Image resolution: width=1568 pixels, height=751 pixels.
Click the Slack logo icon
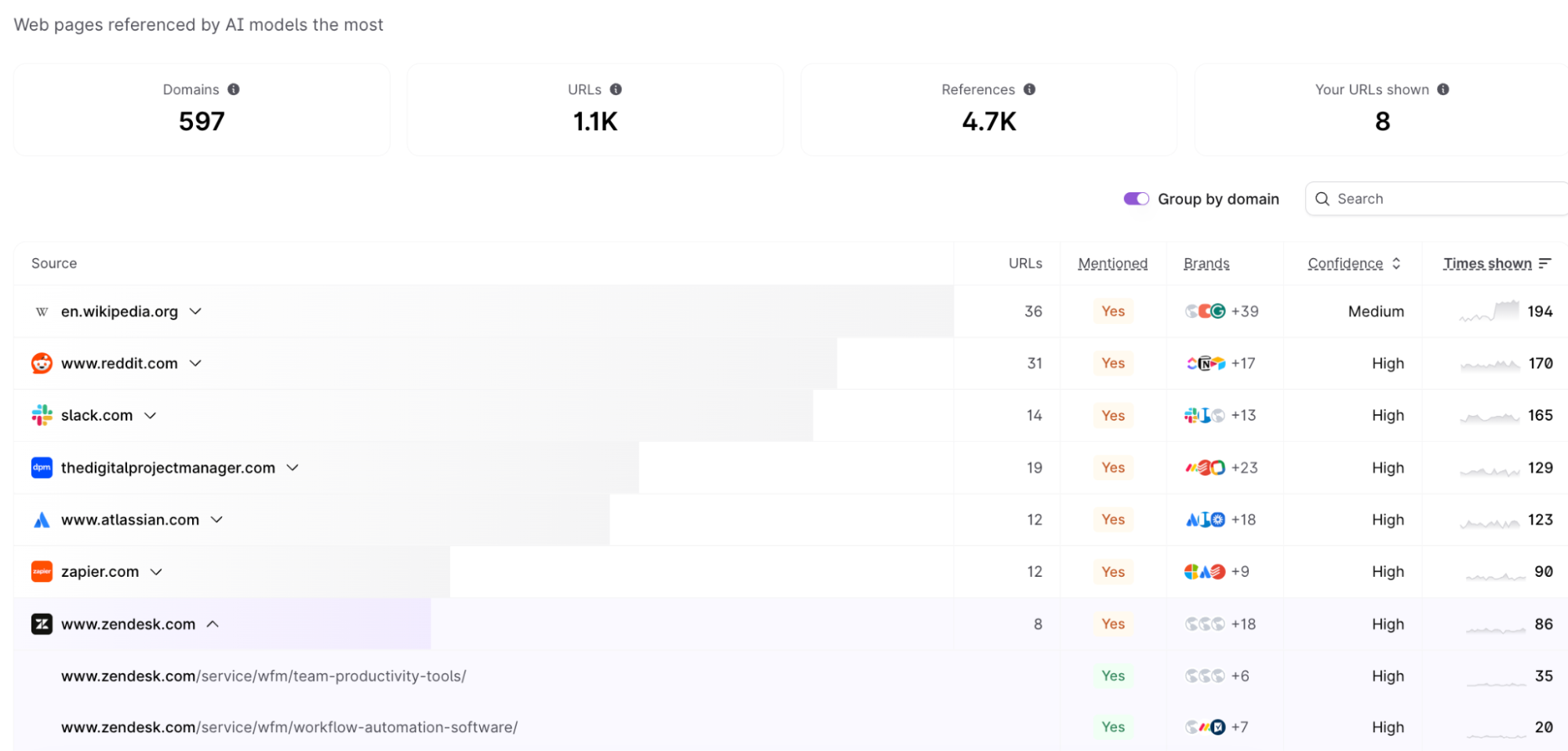pyautogui.click(x=42, y=415)
